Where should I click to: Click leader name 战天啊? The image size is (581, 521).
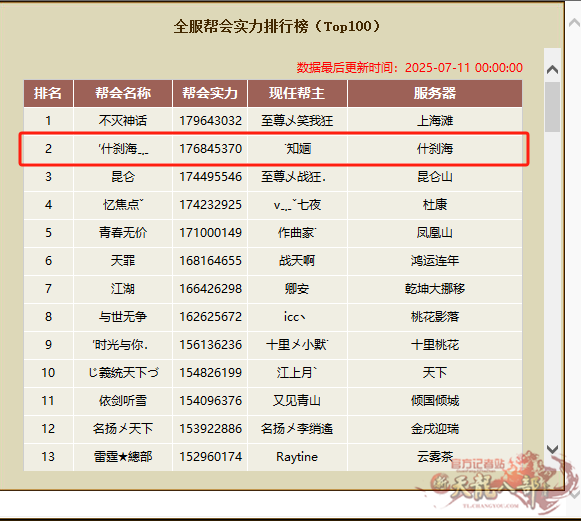[297, 260]
